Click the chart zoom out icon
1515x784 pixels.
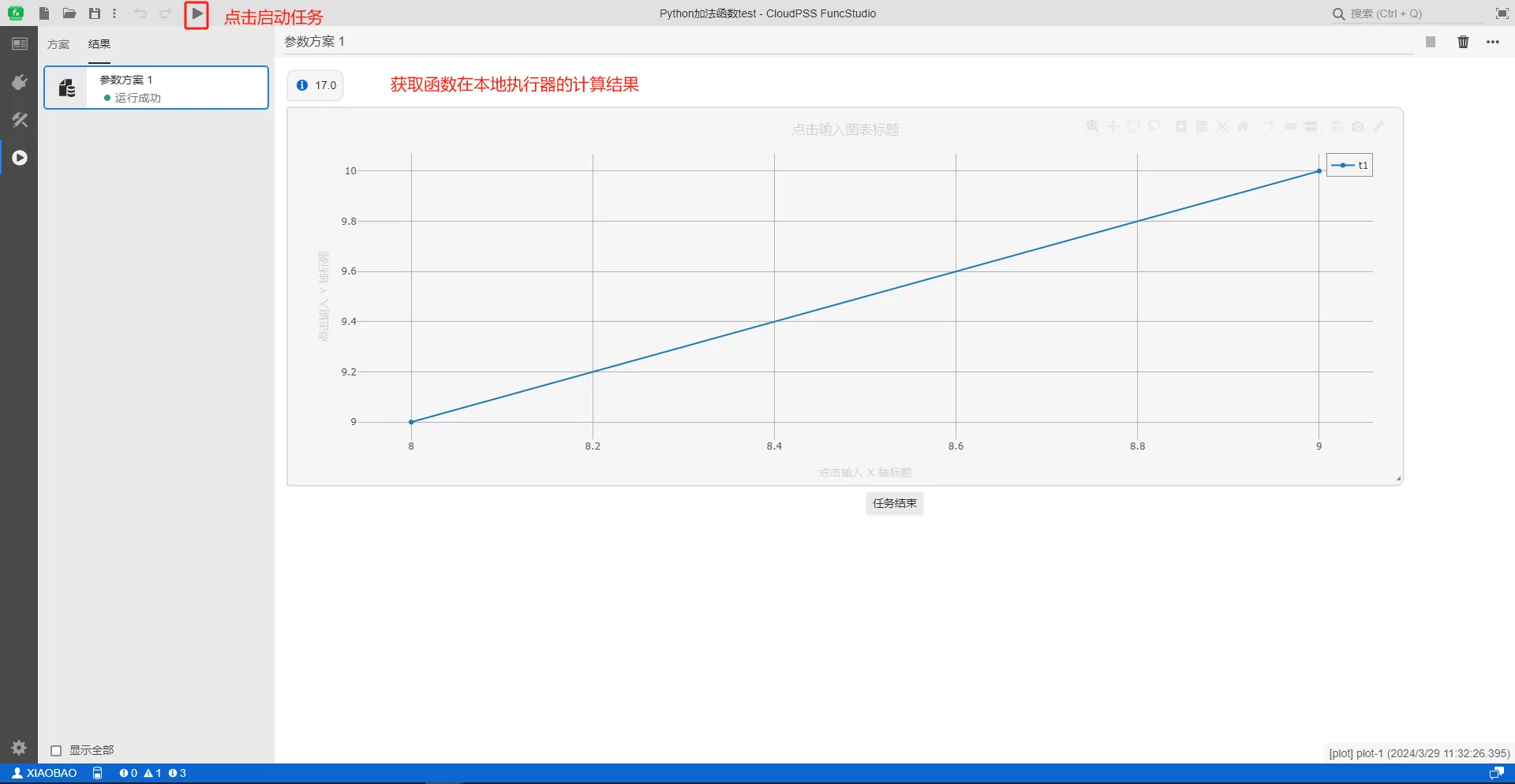pyautogui.click(x=1202, y=126)
